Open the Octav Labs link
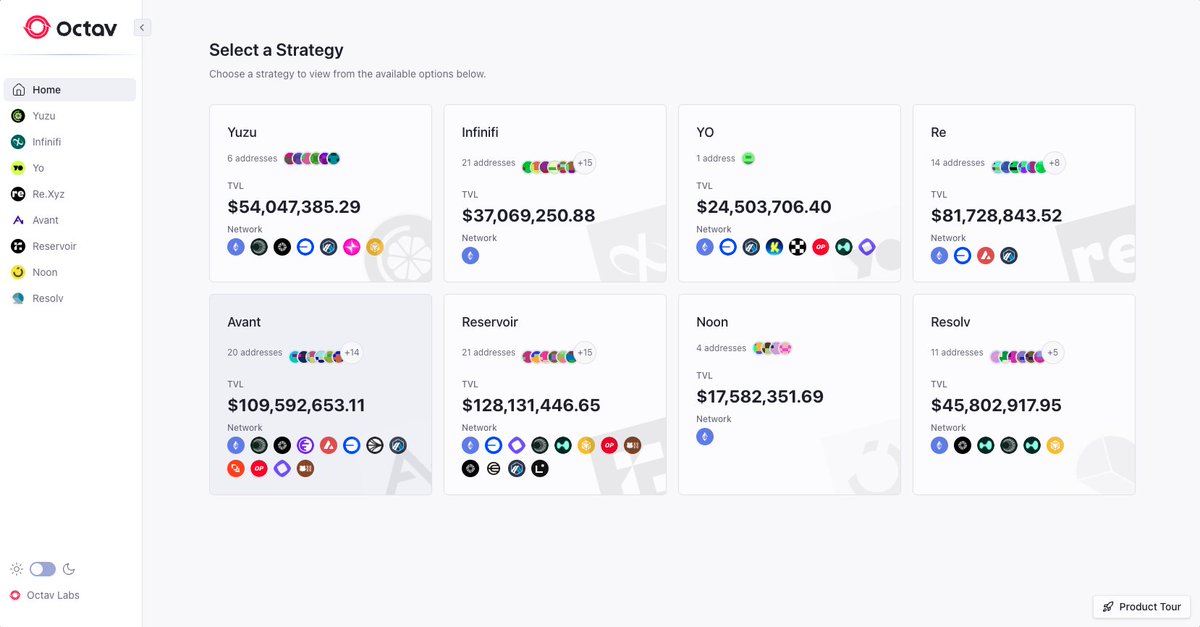Image resolution: width=1200 pixels, height=627 pixels. [x=45, y=595]
